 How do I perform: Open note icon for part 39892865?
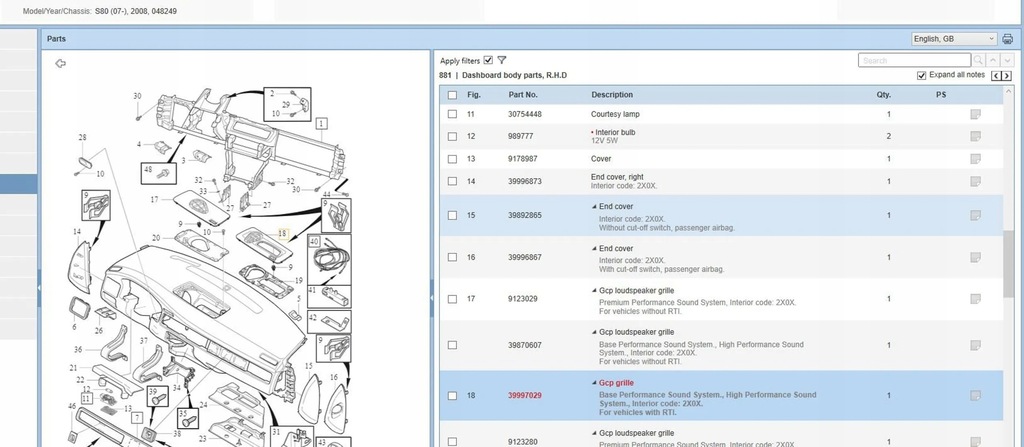(x=976, y=215)
